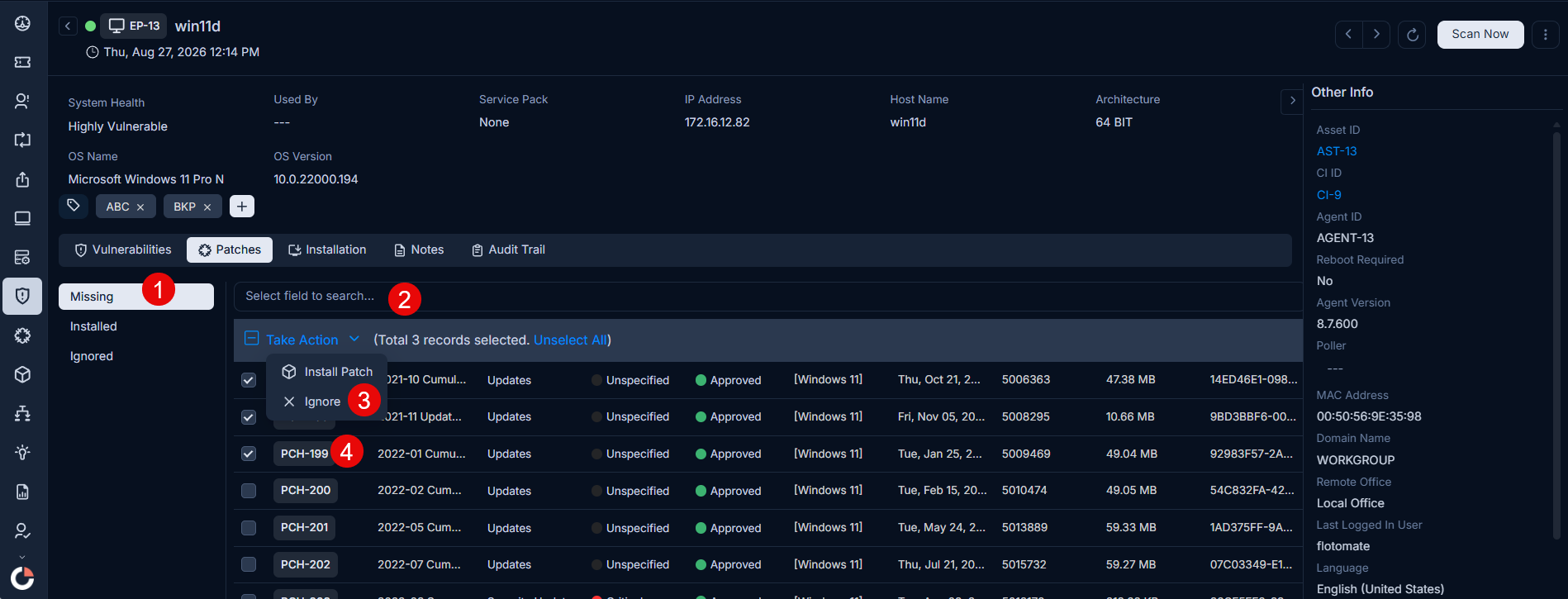Screen dimensions: 1568x599
Task: Open the assets laptop icon in sidebar
Action: pyautogui.click(x=22, y=218)
